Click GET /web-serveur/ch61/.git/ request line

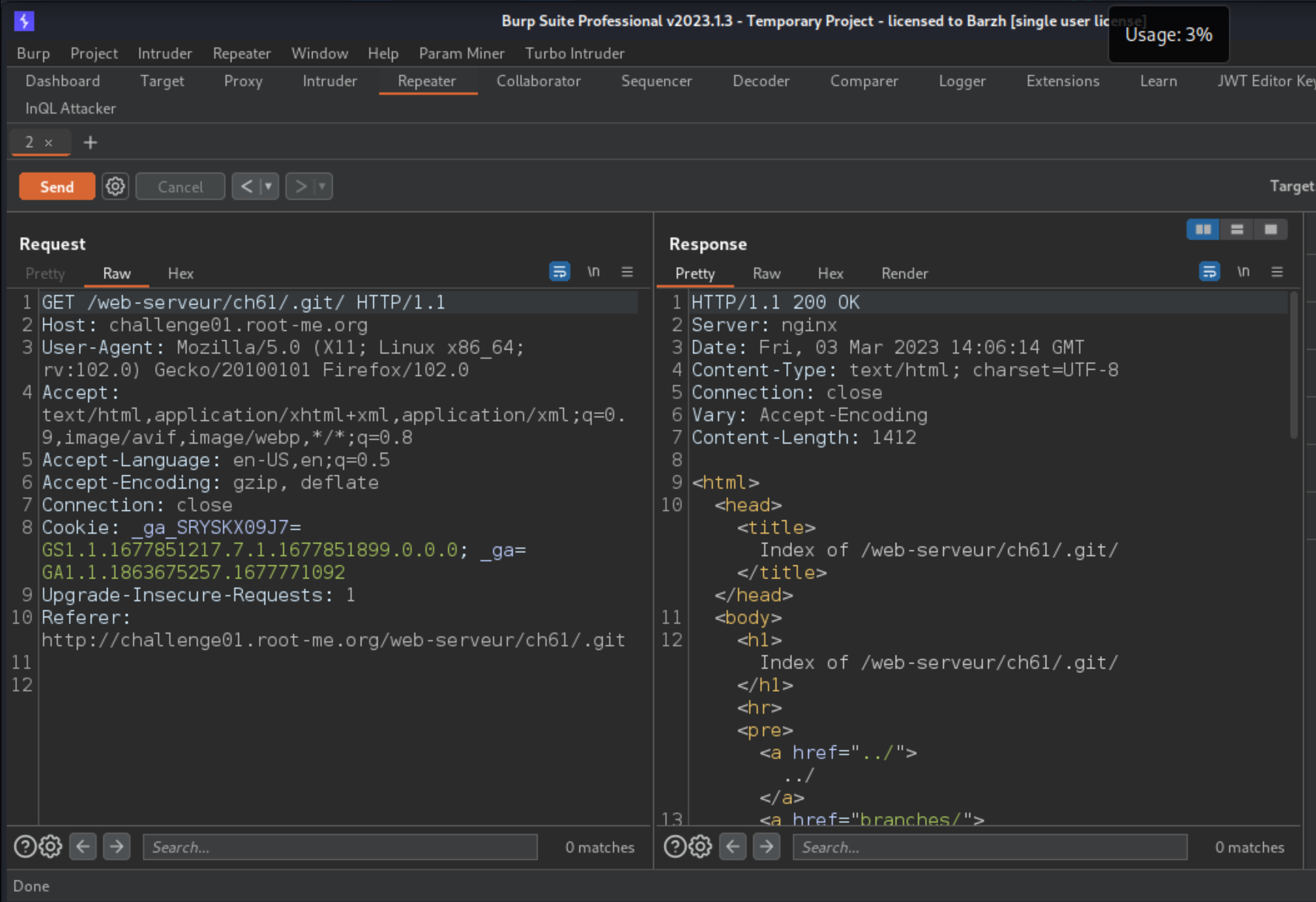(x=244, y=303)
